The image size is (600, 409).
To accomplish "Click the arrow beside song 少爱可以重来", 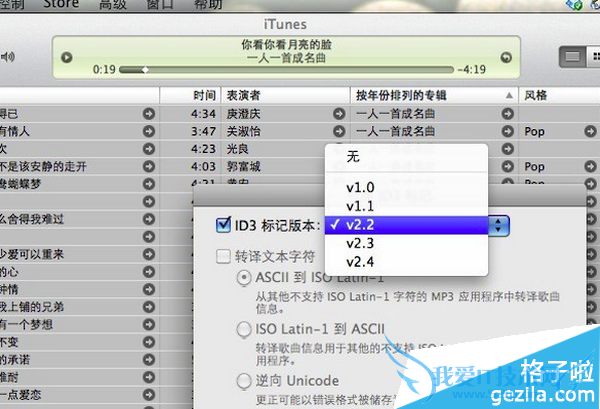I will tap(149, 254).
